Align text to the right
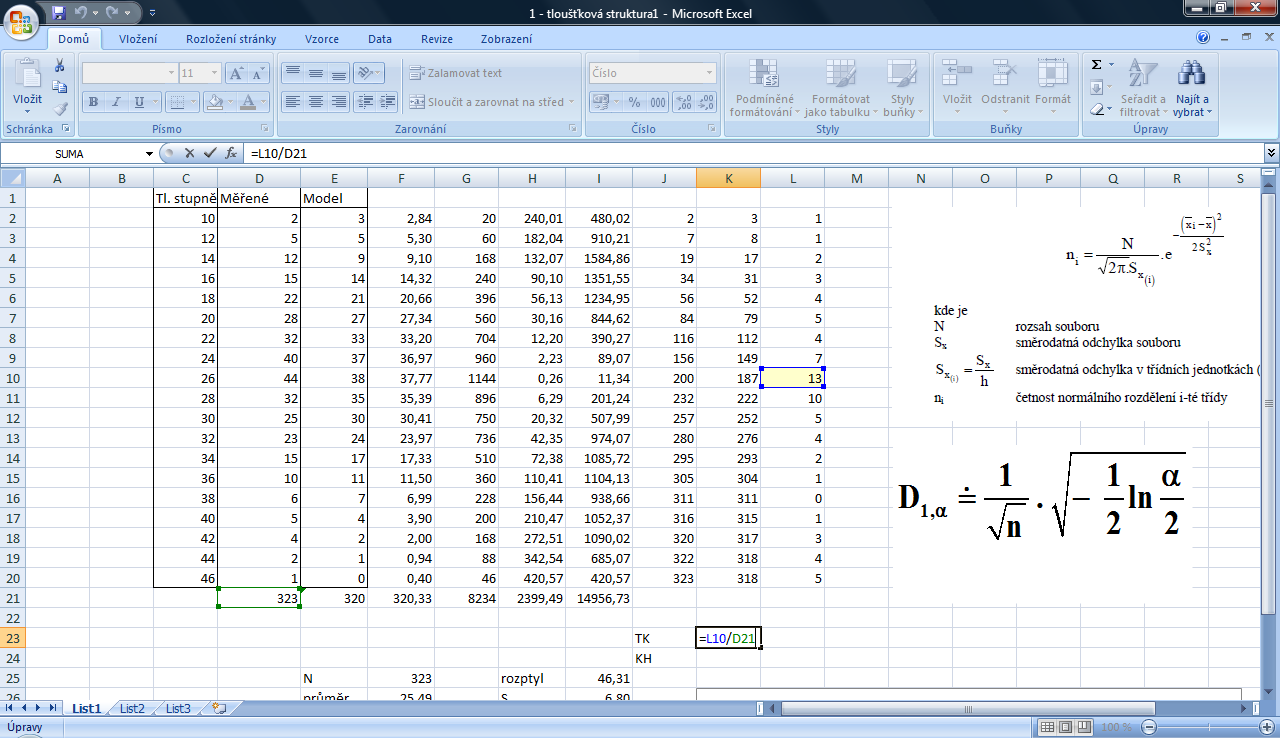 click(x=338, y=102)
